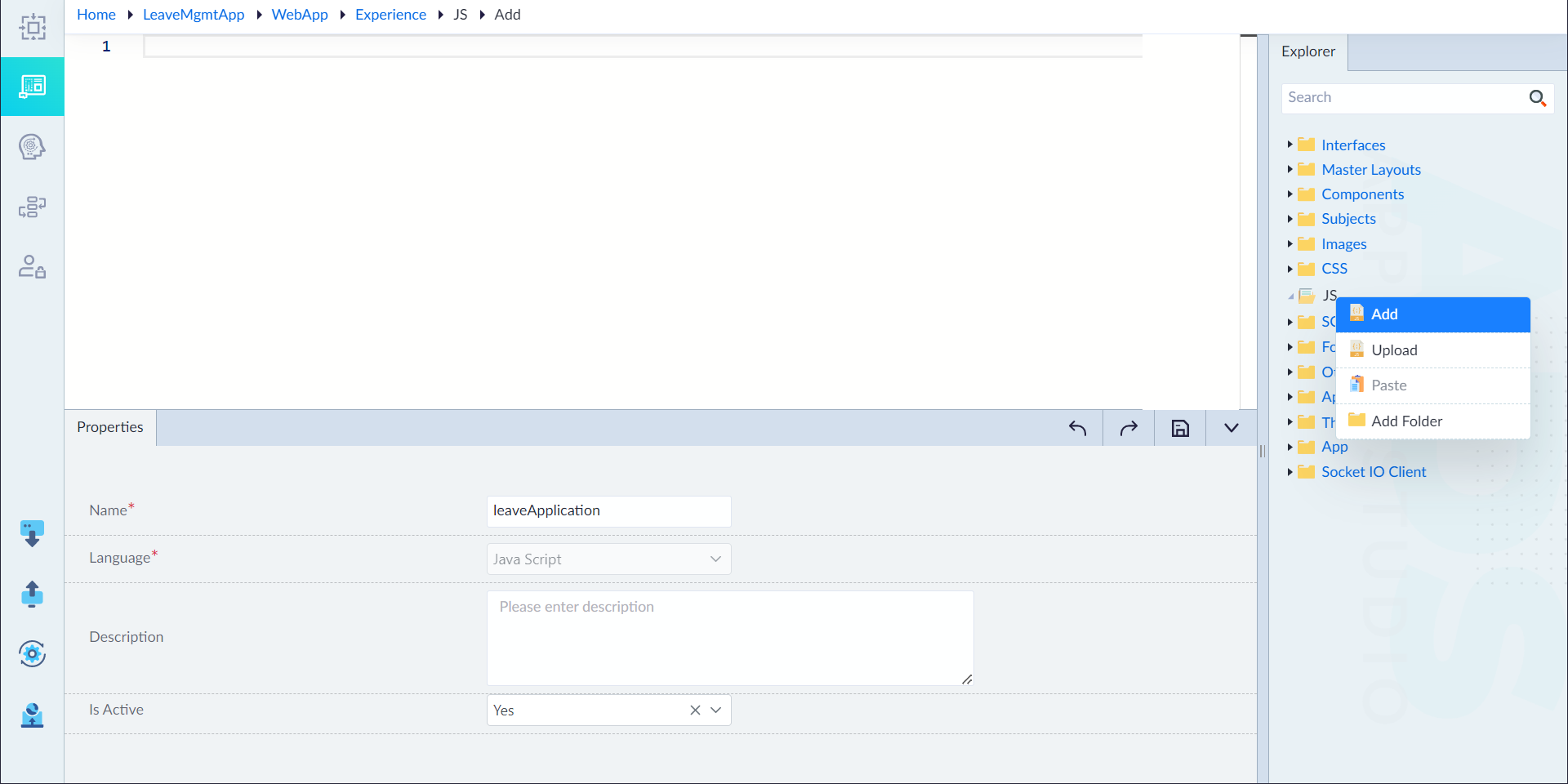Open WebApp breadcrumb link
The width and height of the screenshot is (1568, 784).
(300, 15)
